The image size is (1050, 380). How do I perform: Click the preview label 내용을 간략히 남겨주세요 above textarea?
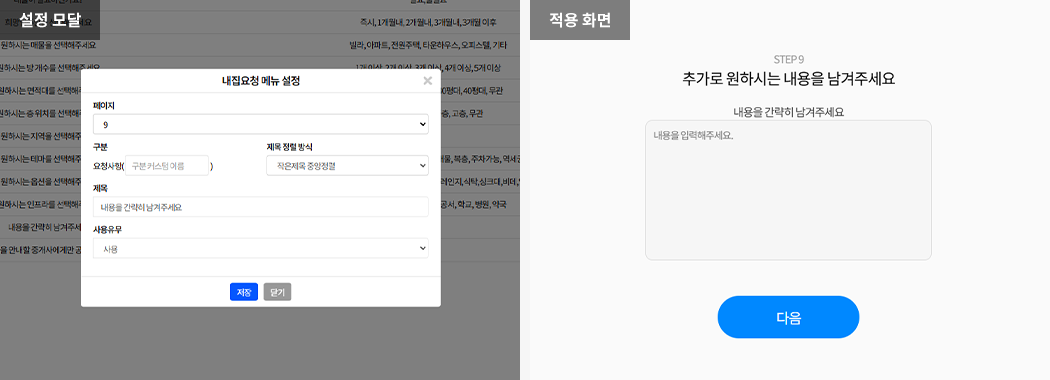(788, 112)
